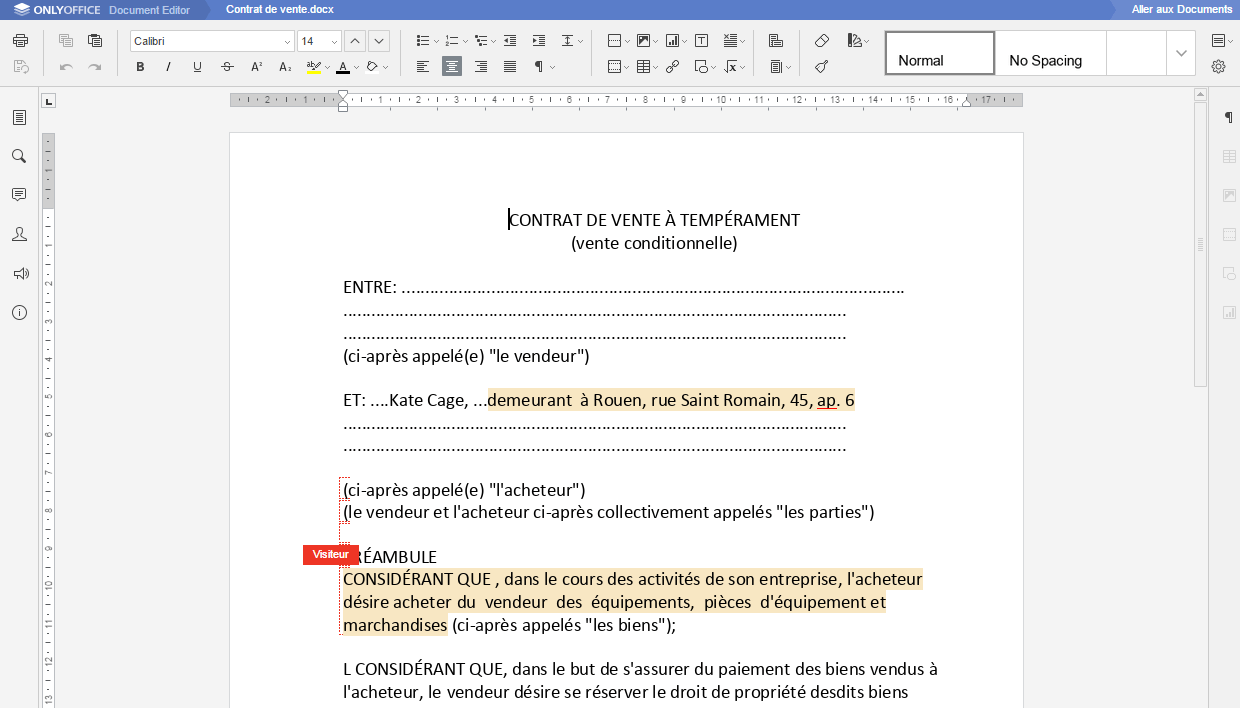The height and width of the screenshot is (708, 1240).
Task: Apply the yellow highlight color
Action: coord(313,67)
